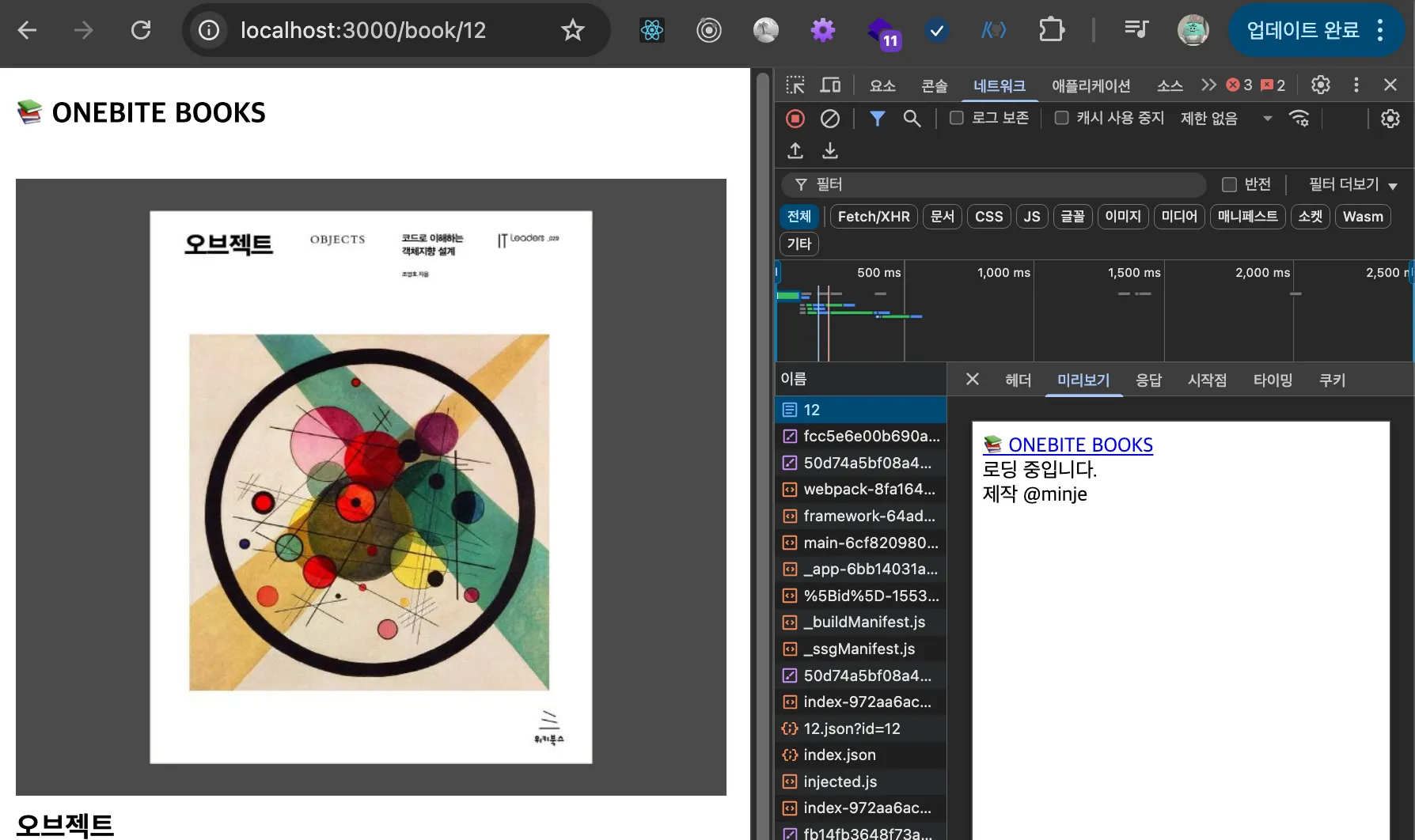Activate the DevTools element inspector
The image size is (1415, 840).
pos(795,85)
